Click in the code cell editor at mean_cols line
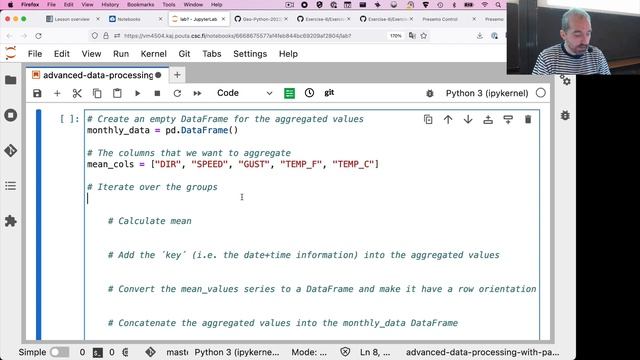The height and width of the screenshot is (360, 640). (233, 164)
